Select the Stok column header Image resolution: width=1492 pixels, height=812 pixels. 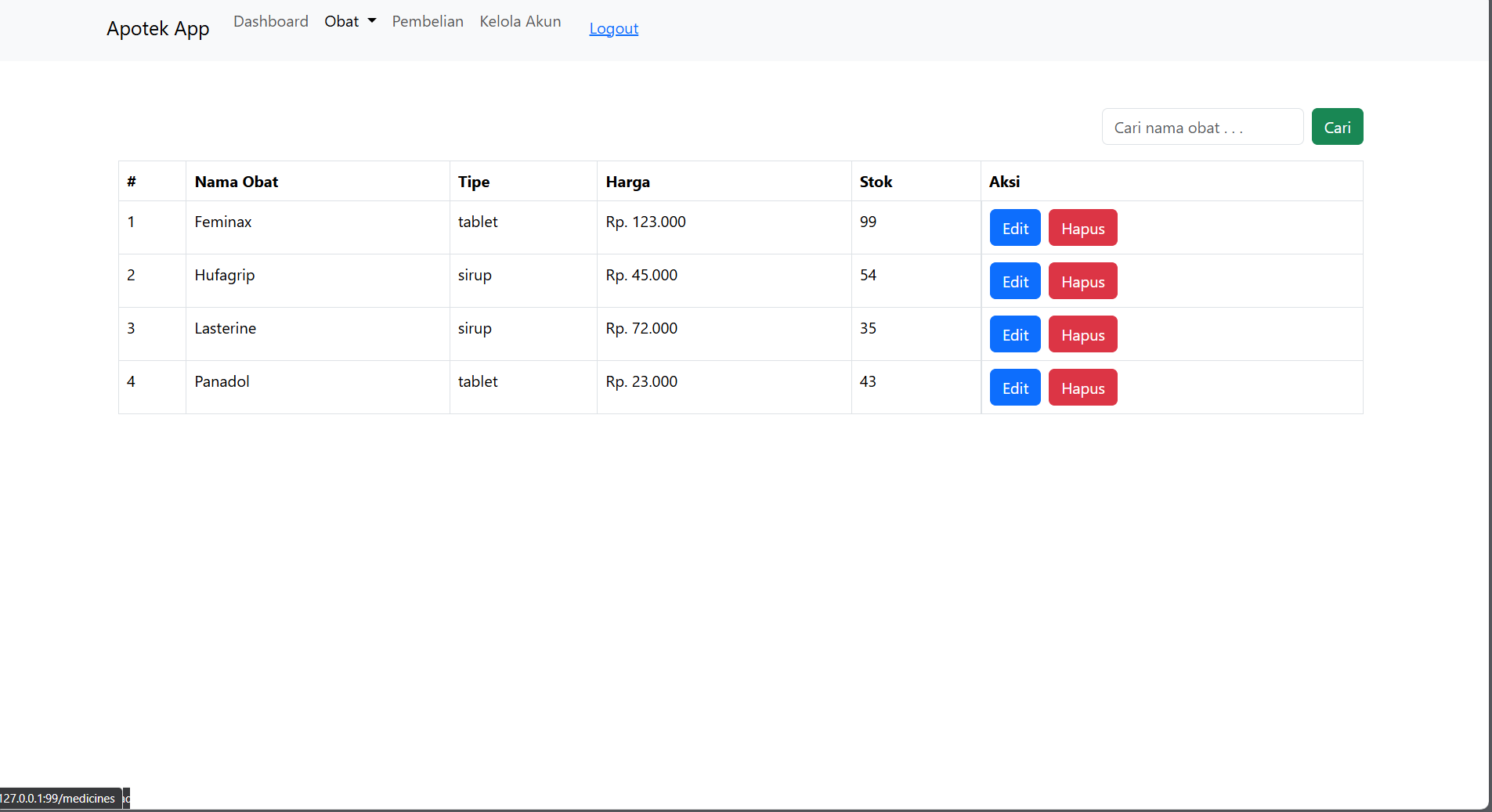coord(876,182)
